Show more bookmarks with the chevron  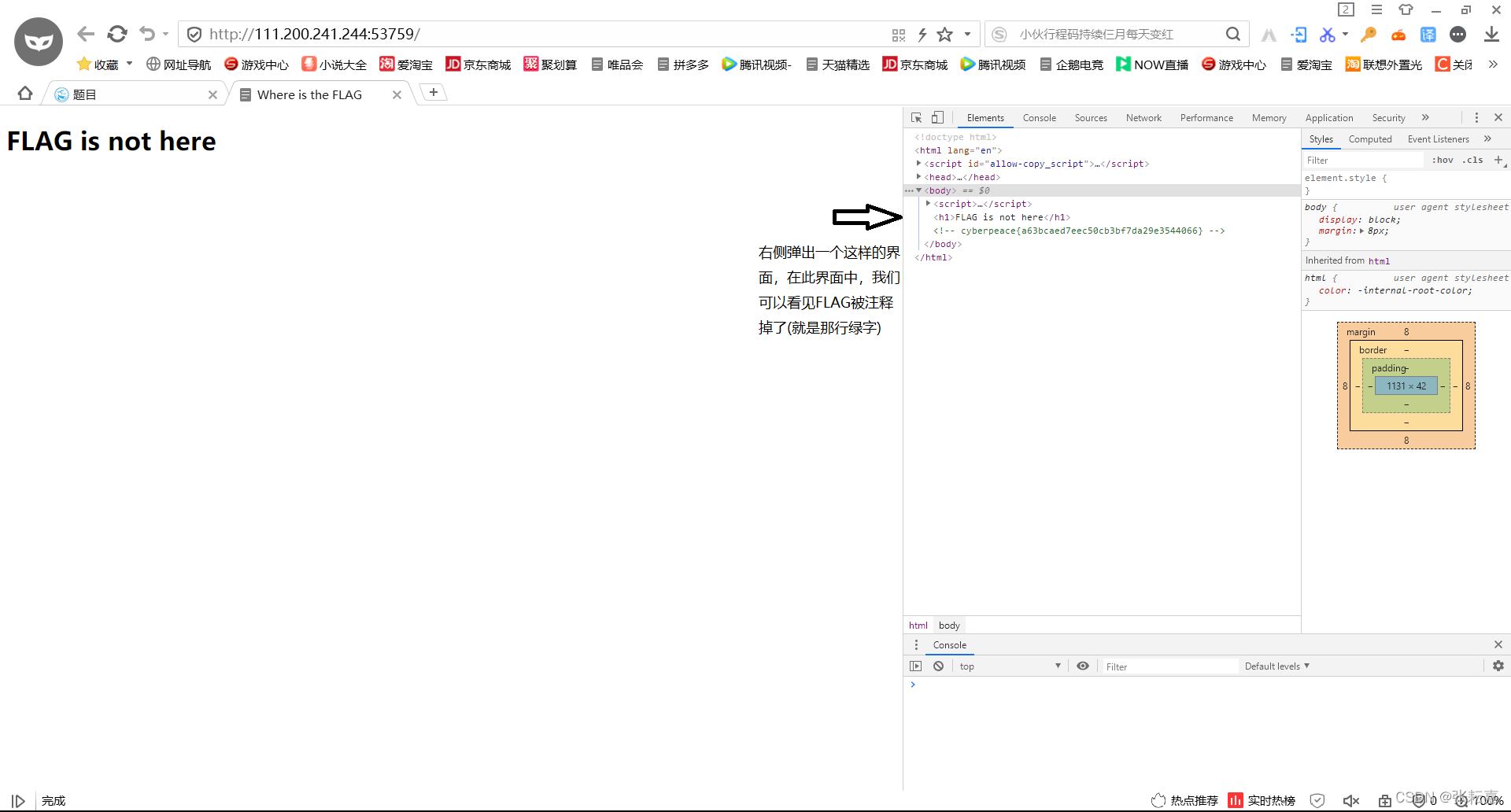(x=1493, y=65)
